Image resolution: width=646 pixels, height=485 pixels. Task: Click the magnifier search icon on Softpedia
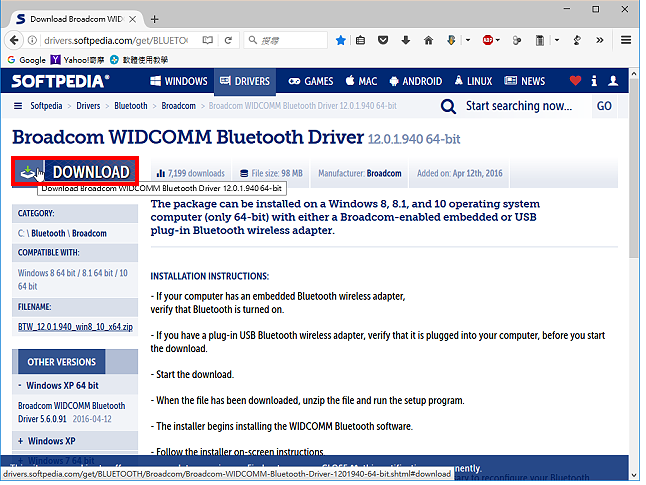point(448,106)
